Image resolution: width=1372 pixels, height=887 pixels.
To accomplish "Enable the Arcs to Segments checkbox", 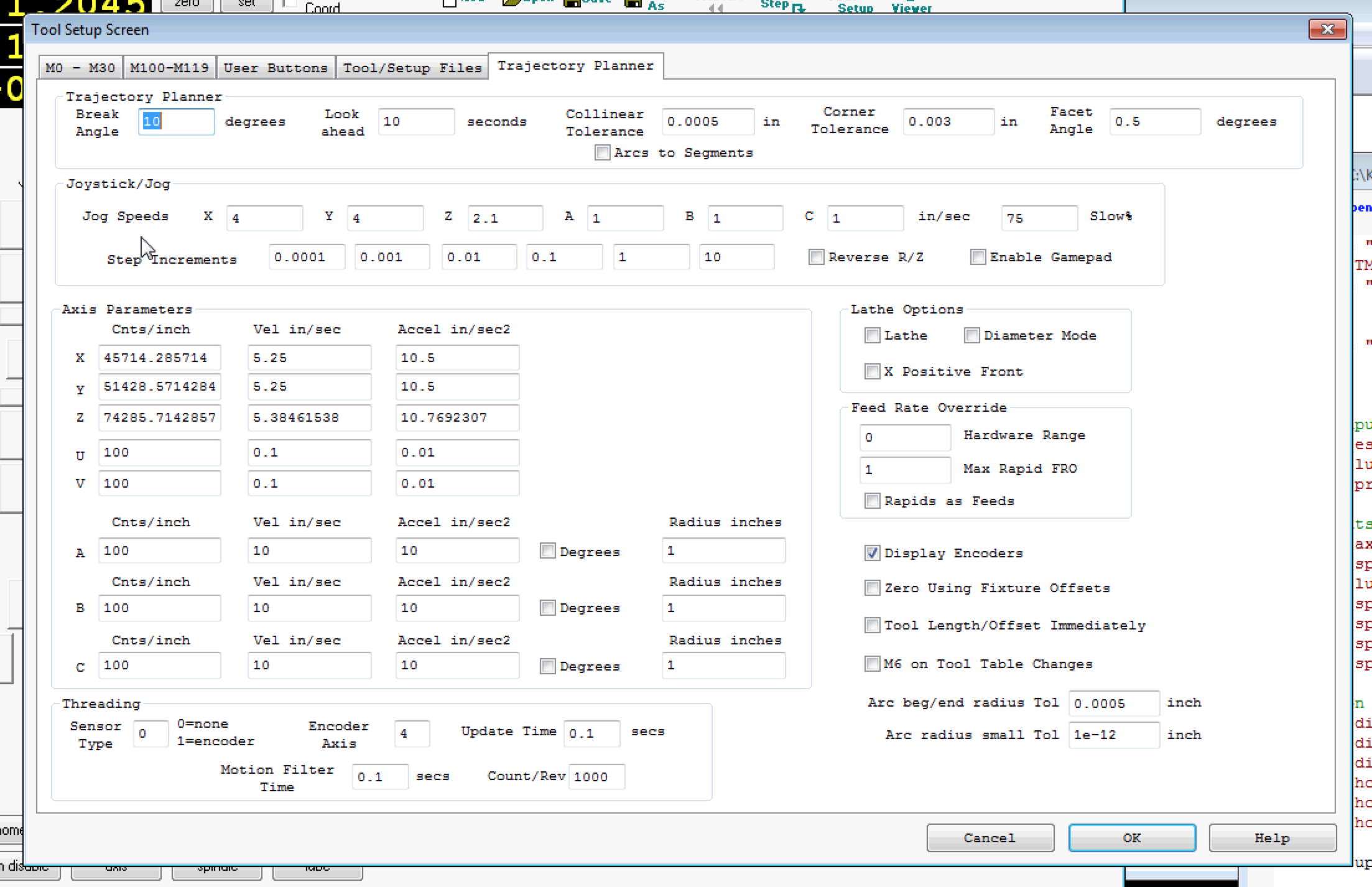I will [x=602, y=153].
